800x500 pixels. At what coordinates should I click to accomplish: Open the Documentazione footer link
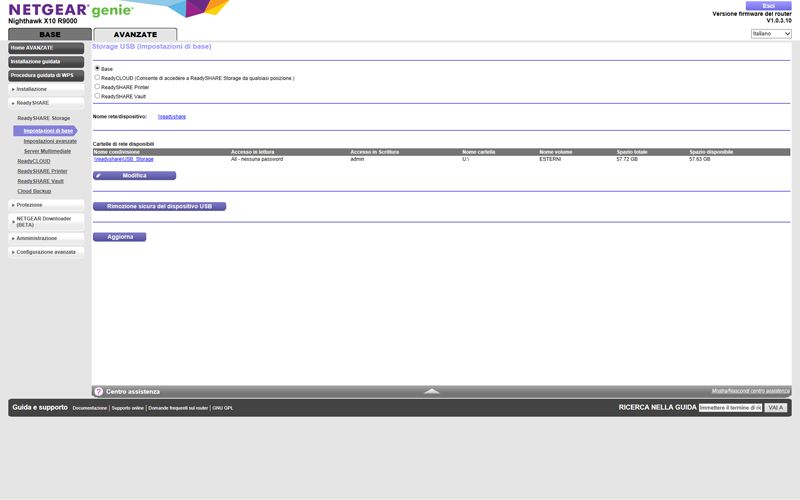click(x=90, y=408)
